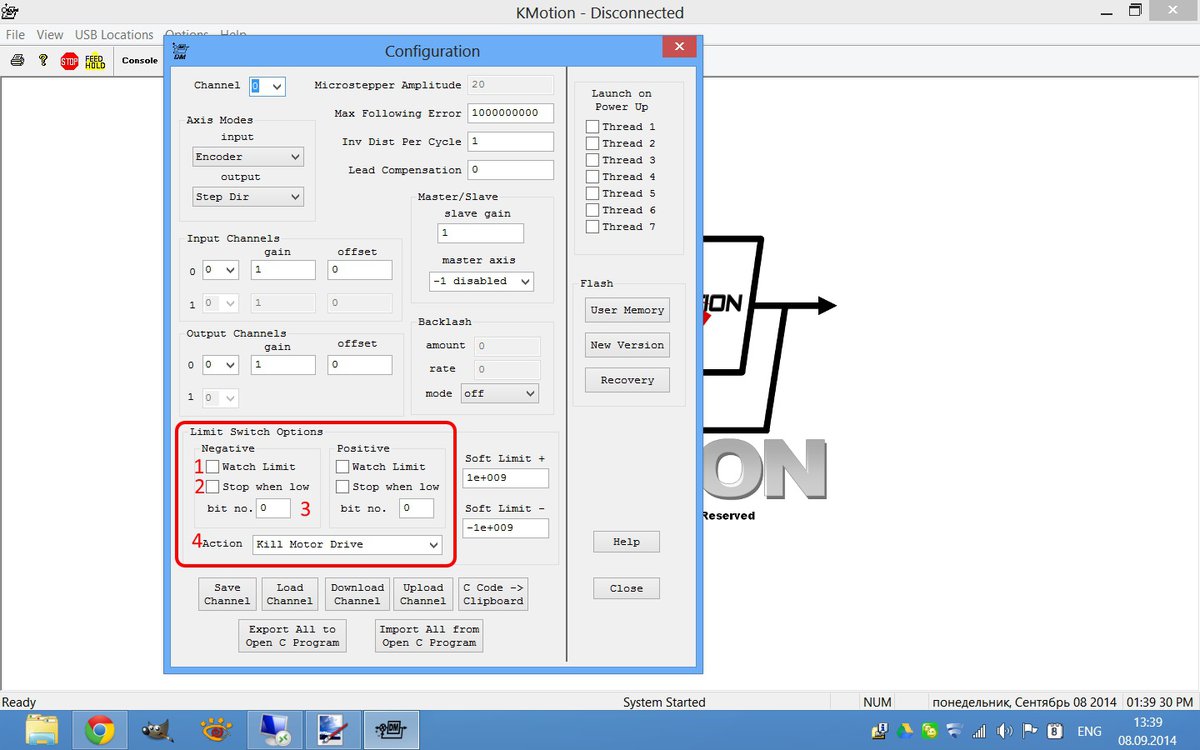The width and height of the screenshot is (1200, 750).
Task: Open File Explorer from the taskbar
Action: pos(41,731)
